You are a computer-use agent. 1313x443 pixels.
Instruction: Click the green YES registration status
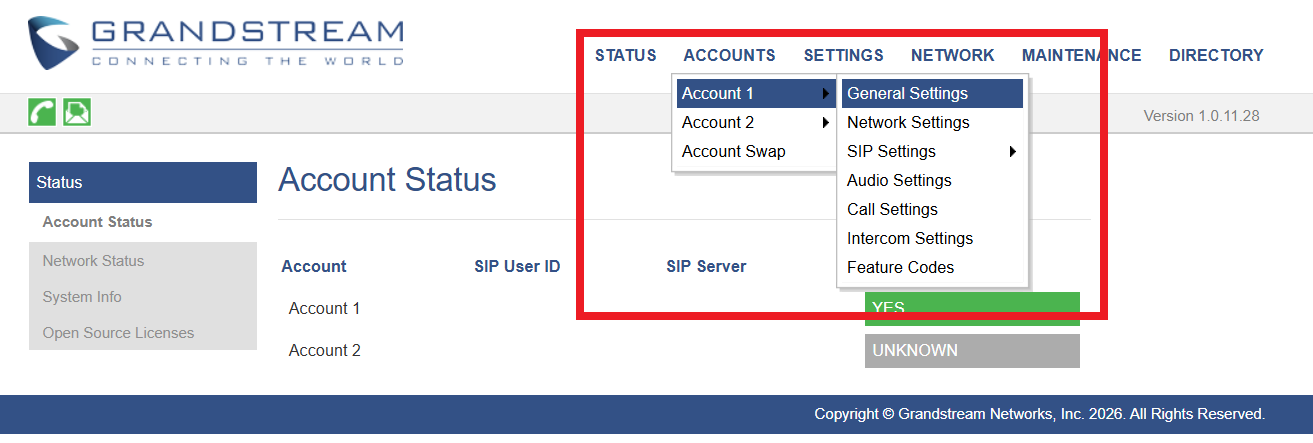pyautogui.click(x=972, y=309)
